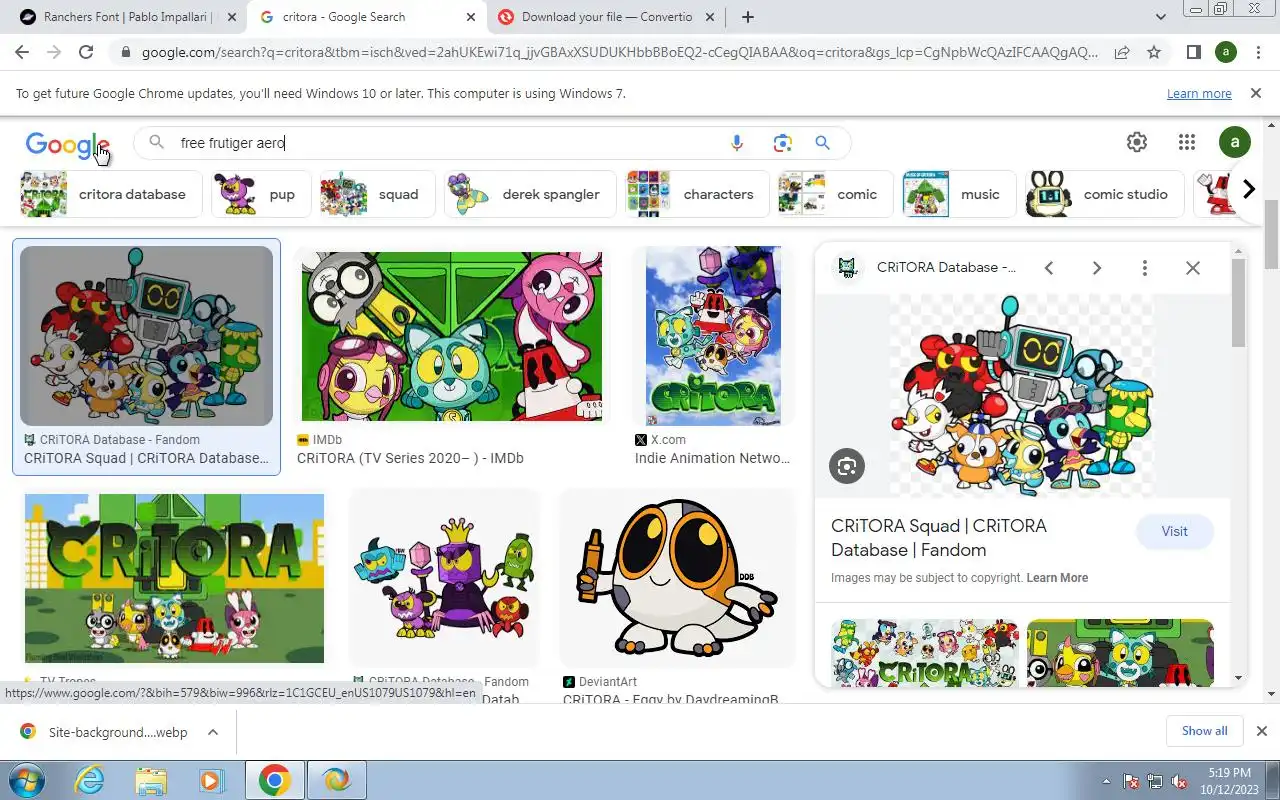This screenshot has width=1280, height=800.
Task: Toggle Chrome side panel icon
Action: [1193, 52]
